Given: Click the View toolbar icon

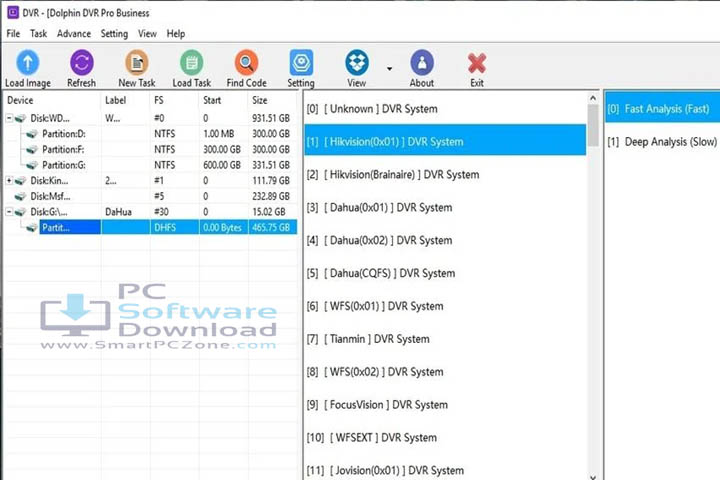Looking at the screenshot, I should tap(357, 62).
